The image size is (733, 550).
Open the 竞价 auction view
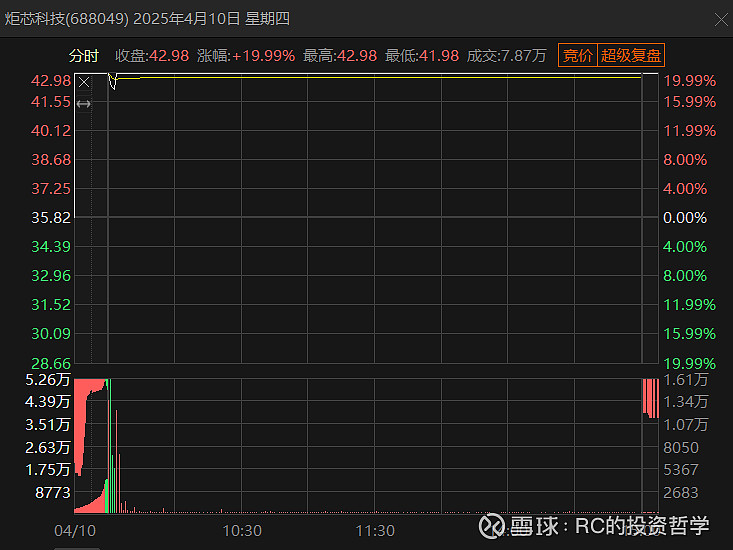pyautogui.click(x=577, y=56)
